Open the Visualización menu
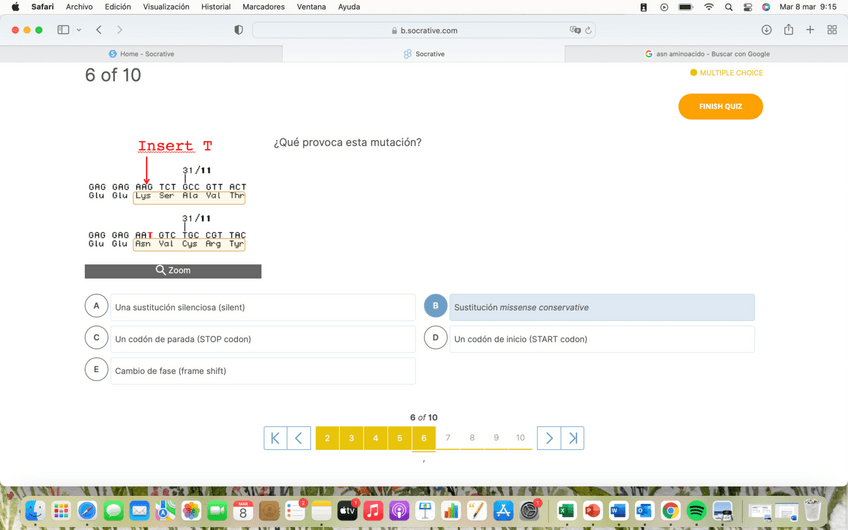This screenshot has width=848, height=530. 166,7
